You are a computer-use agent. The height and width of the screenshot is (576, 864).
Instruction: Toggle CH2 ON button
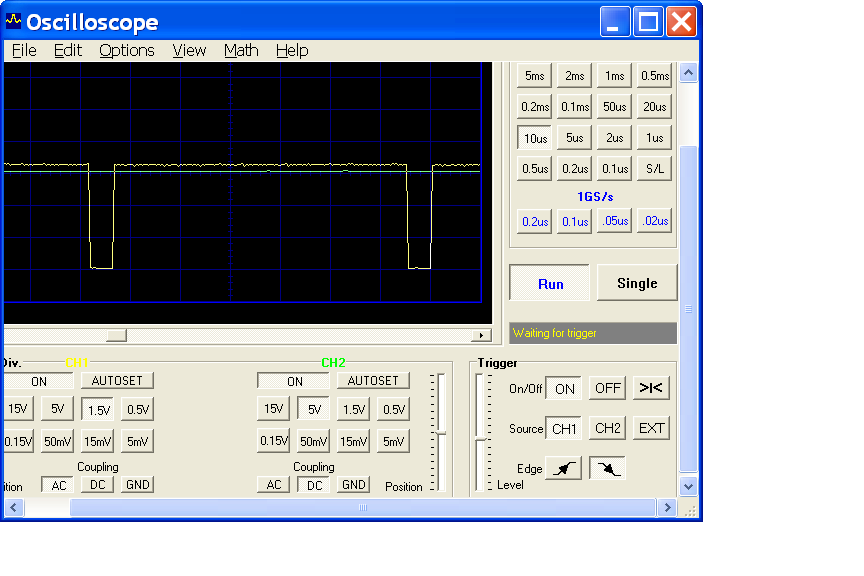[x=293, y=381]
